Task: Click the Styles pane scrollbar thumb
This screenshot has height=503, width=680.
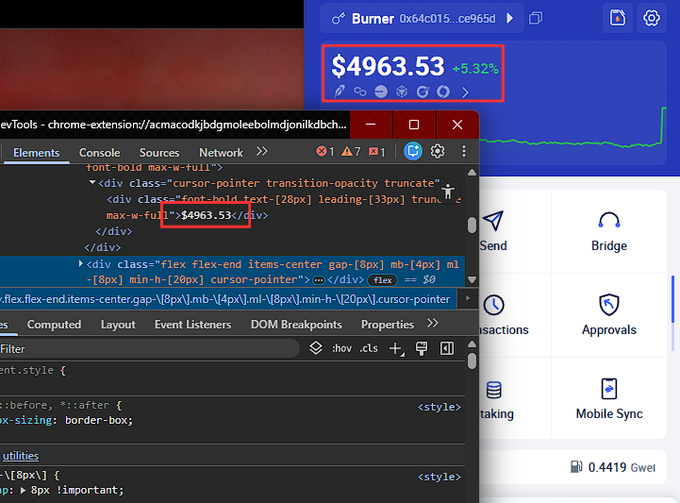Action: [x=472, y=361]
